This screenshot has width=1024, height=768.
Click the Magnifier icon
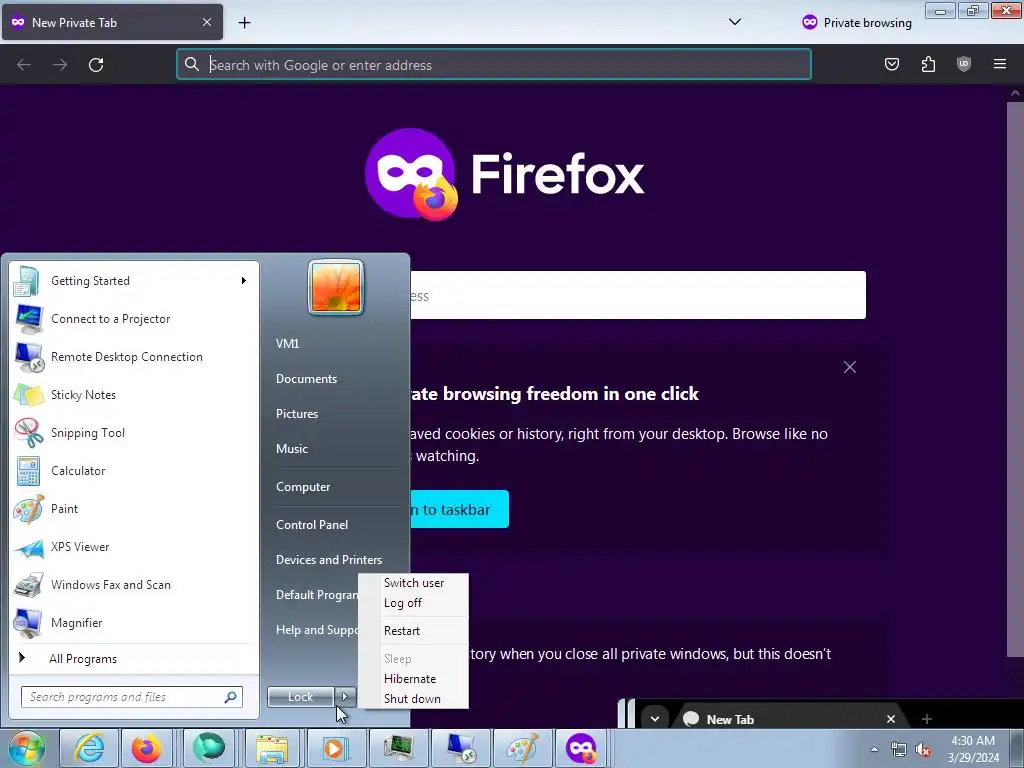[x=28, y=623]
